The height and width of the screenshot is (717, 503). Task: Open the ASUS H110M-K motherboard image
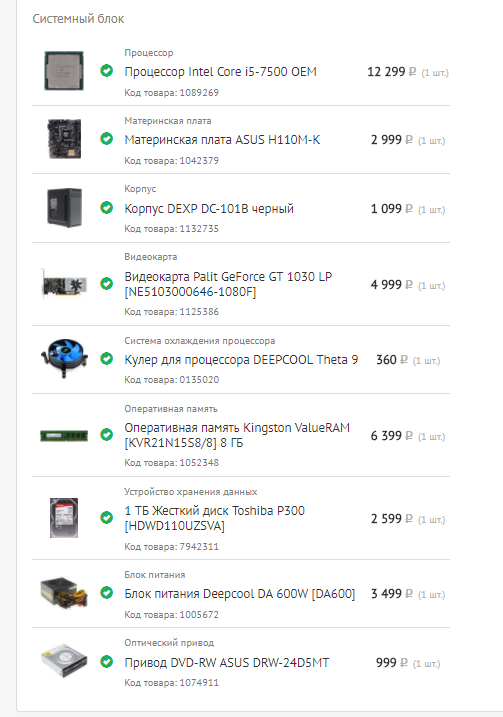pos(64,139)
